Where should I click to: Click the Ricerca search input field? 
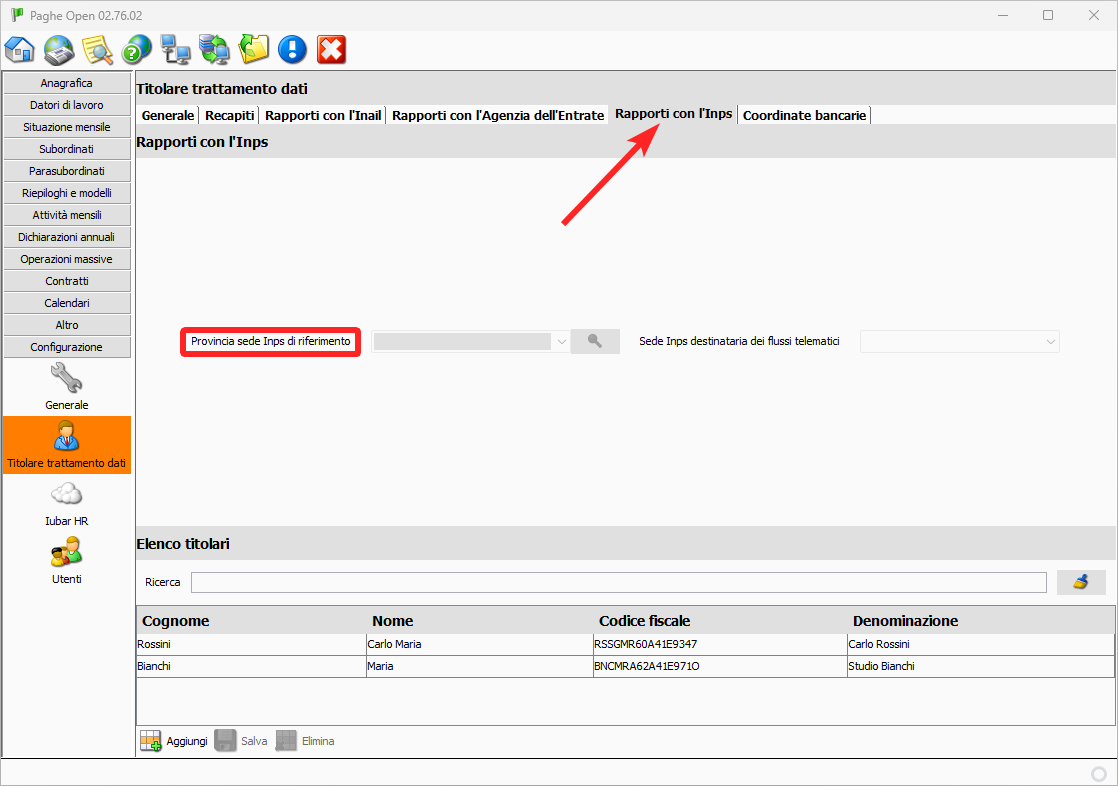click(x=618, y=582)
